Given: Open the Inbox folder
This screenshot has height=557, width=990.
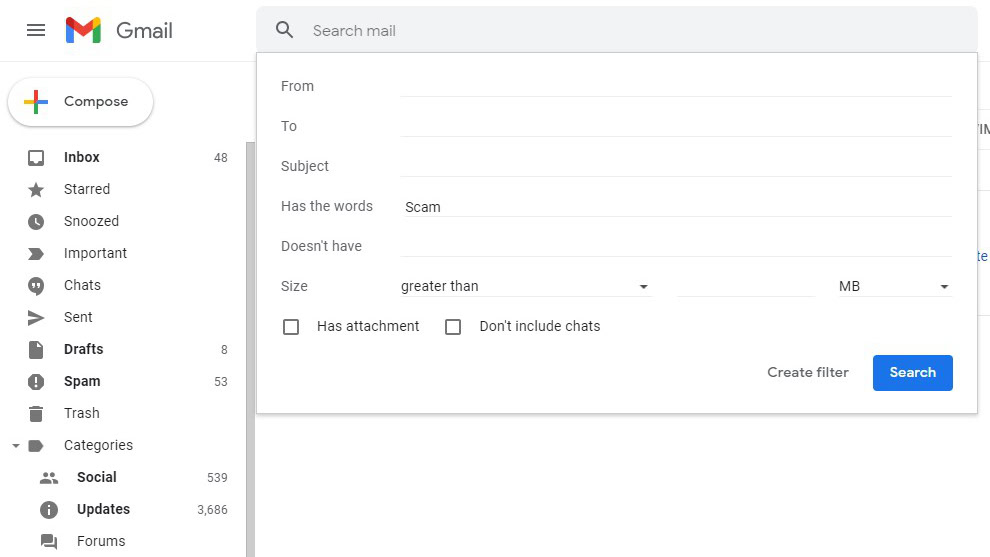Looking at the screenshot, I should click(x=82, y=157).
